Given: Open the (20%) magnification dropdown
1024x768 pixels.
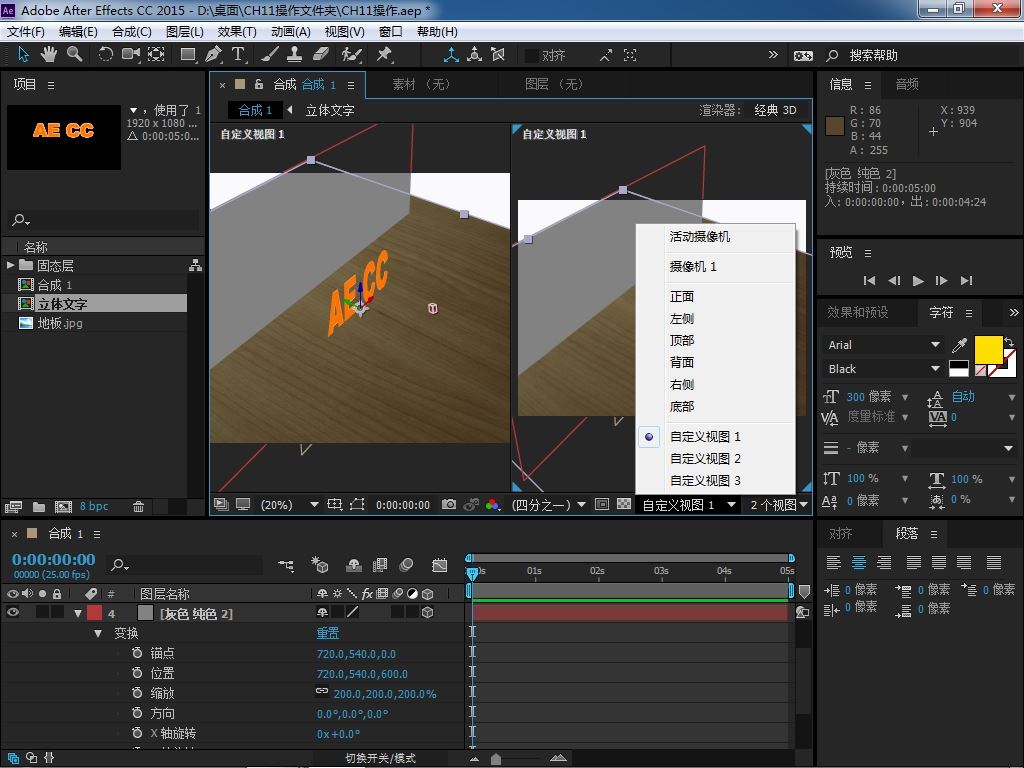Looking at the screenshot, I should click(x=288, y=505).
